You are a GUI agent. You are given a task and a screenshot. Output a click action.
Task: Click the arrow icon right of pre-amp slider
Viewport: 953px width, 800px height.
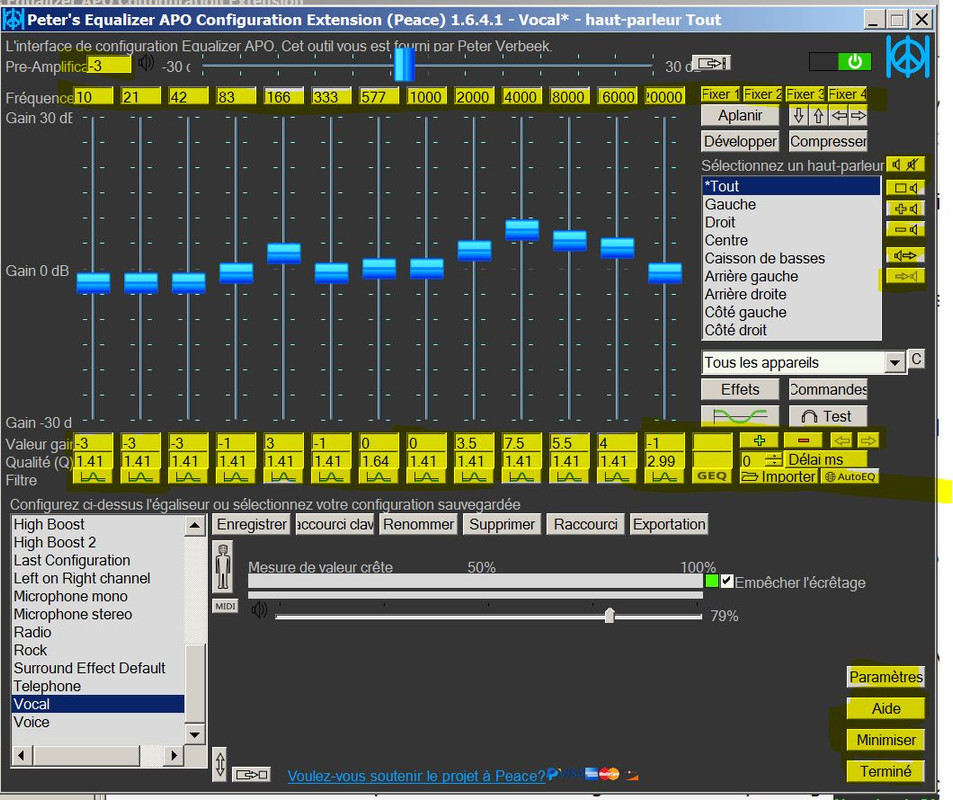coord(712,63)
